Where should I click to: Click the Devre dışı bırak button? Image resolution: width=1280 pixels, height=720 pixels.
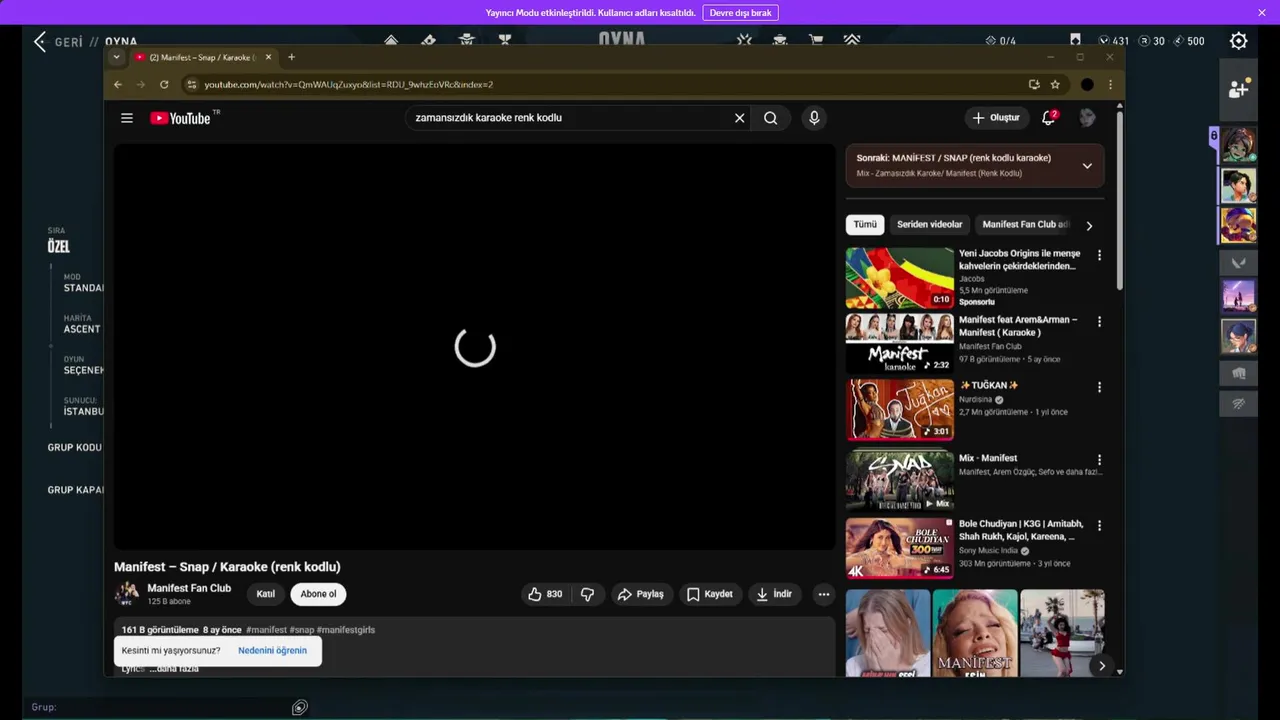point(740,13)
